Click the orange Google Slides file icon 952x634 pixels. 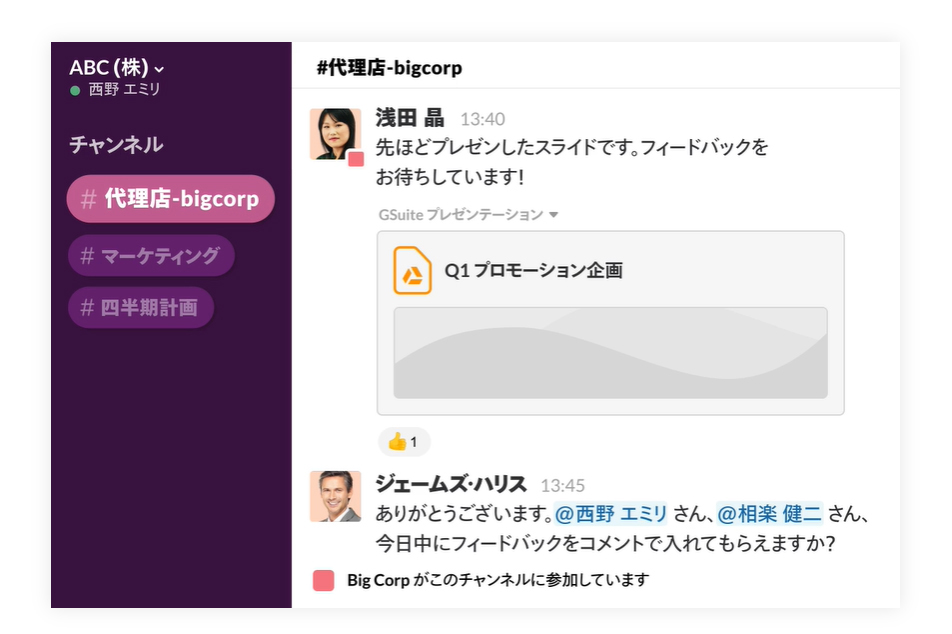coord(412,270)
